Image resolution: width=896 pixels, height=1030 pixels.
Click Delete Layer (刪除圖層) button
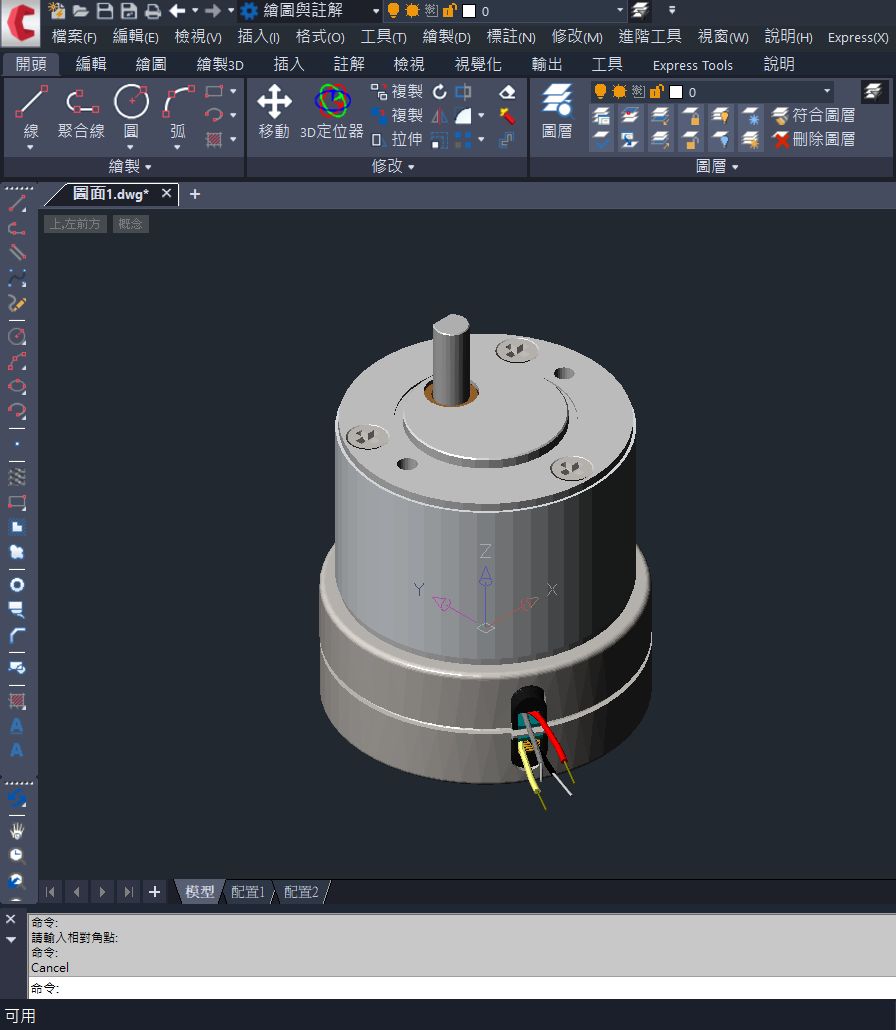pos(814,139)
